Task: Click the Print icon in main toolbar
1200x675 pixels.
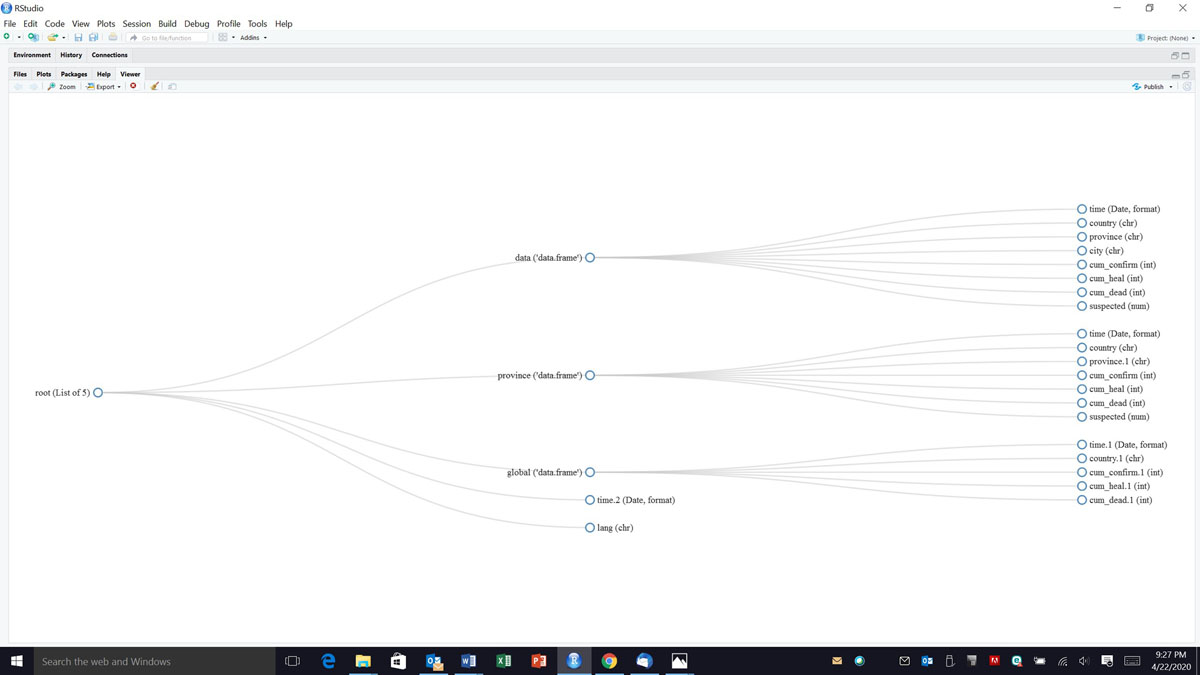Action: click(113, 38)
